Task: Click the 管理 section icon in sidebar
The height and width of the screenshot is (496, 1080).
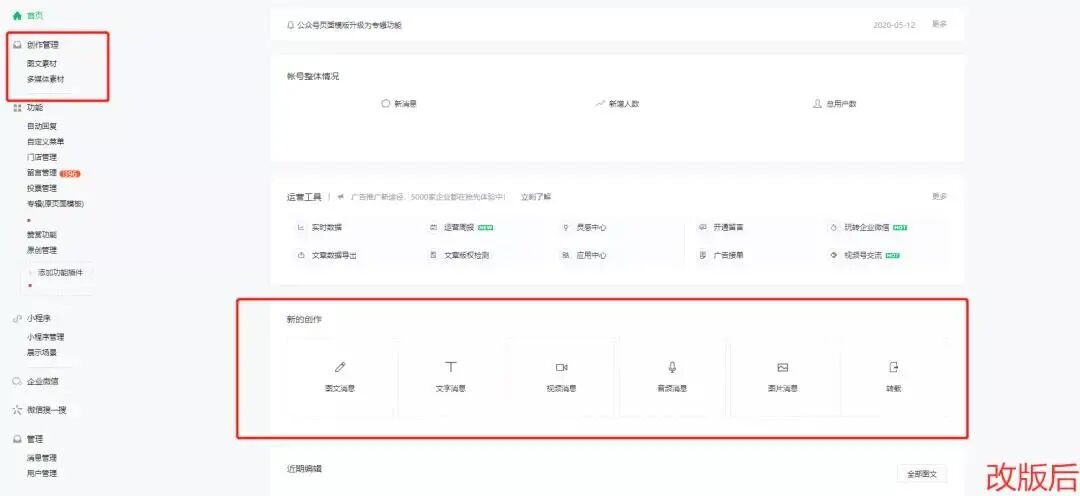Action: [x=17, y=439]
